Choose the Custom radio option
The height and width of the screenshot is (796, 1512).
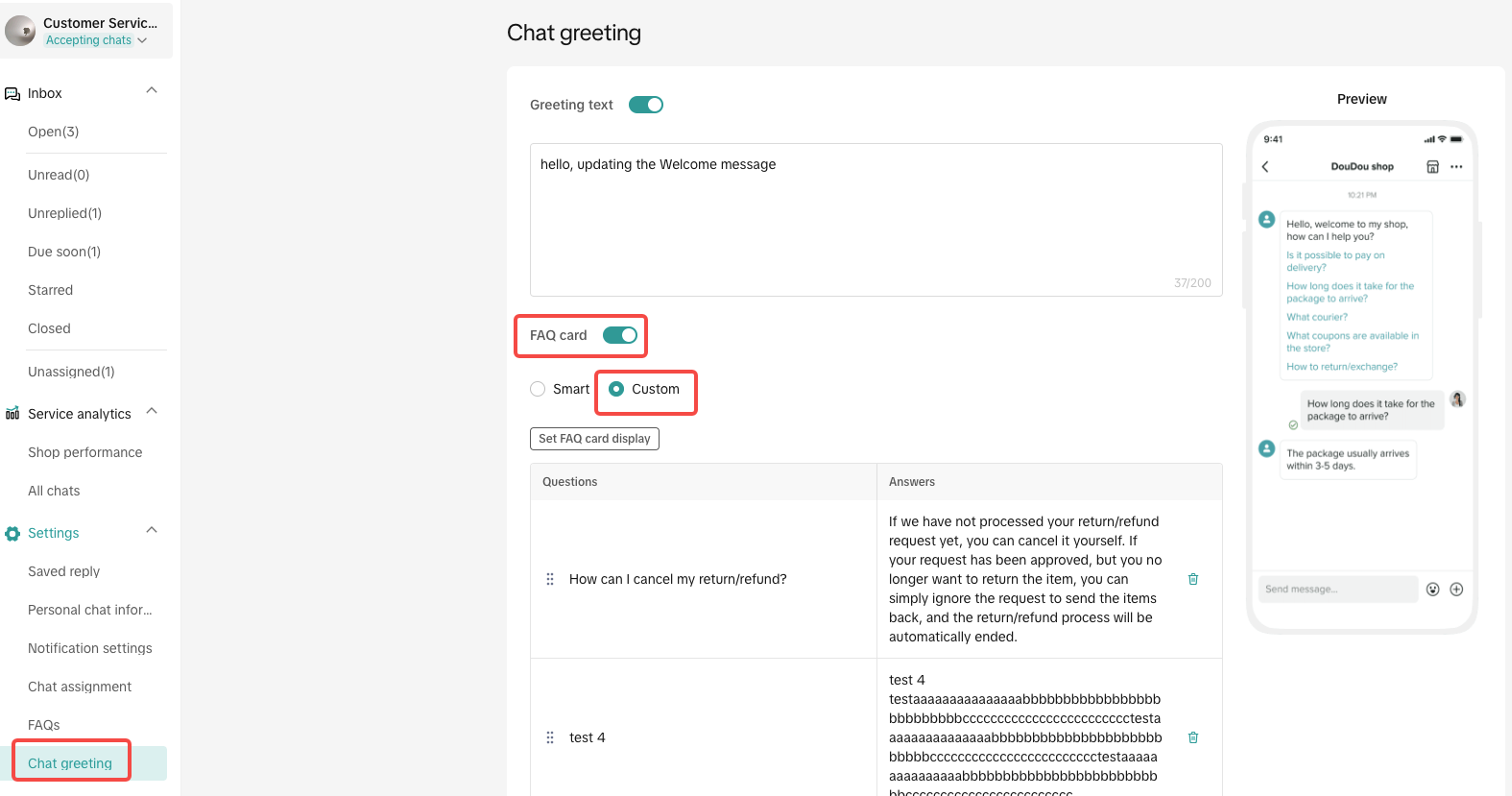616,389
